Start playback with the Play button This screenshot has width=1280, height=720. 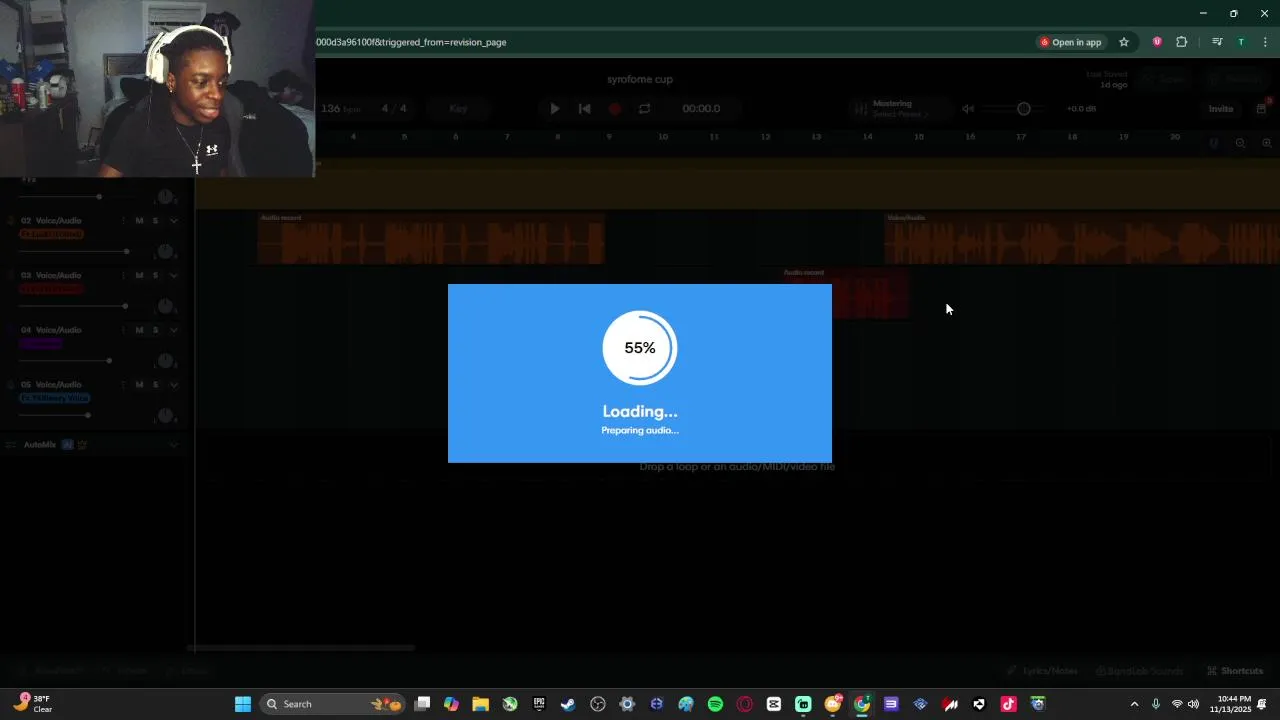[x=555, y=109]
